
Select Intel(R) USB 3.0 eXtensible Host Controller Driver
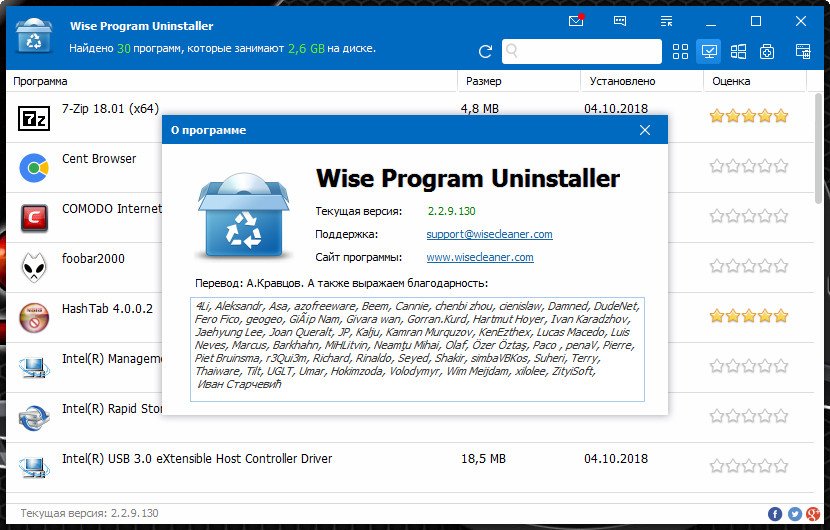[197, 459]
